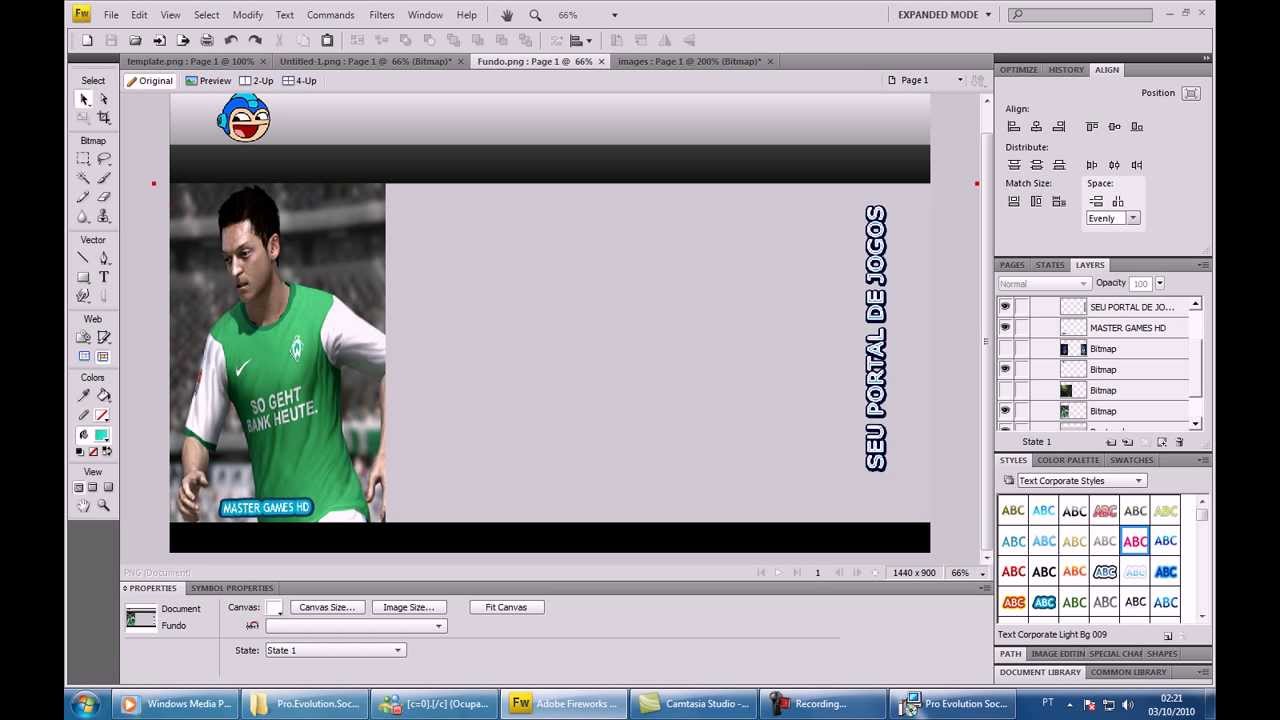Click the Fit Canvas button
1280x720 pixels.
click(x=506, y=607)
